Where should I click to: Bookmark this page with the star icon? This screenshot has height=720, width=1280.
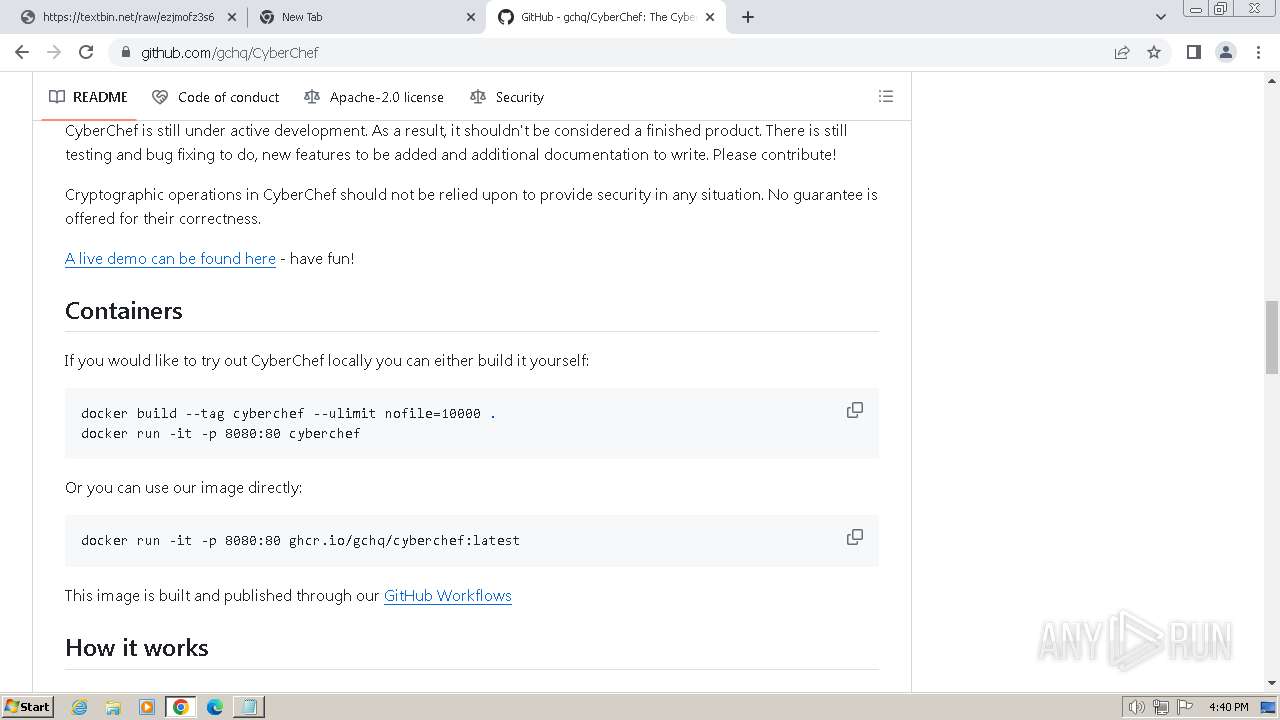pos(1154,52)
